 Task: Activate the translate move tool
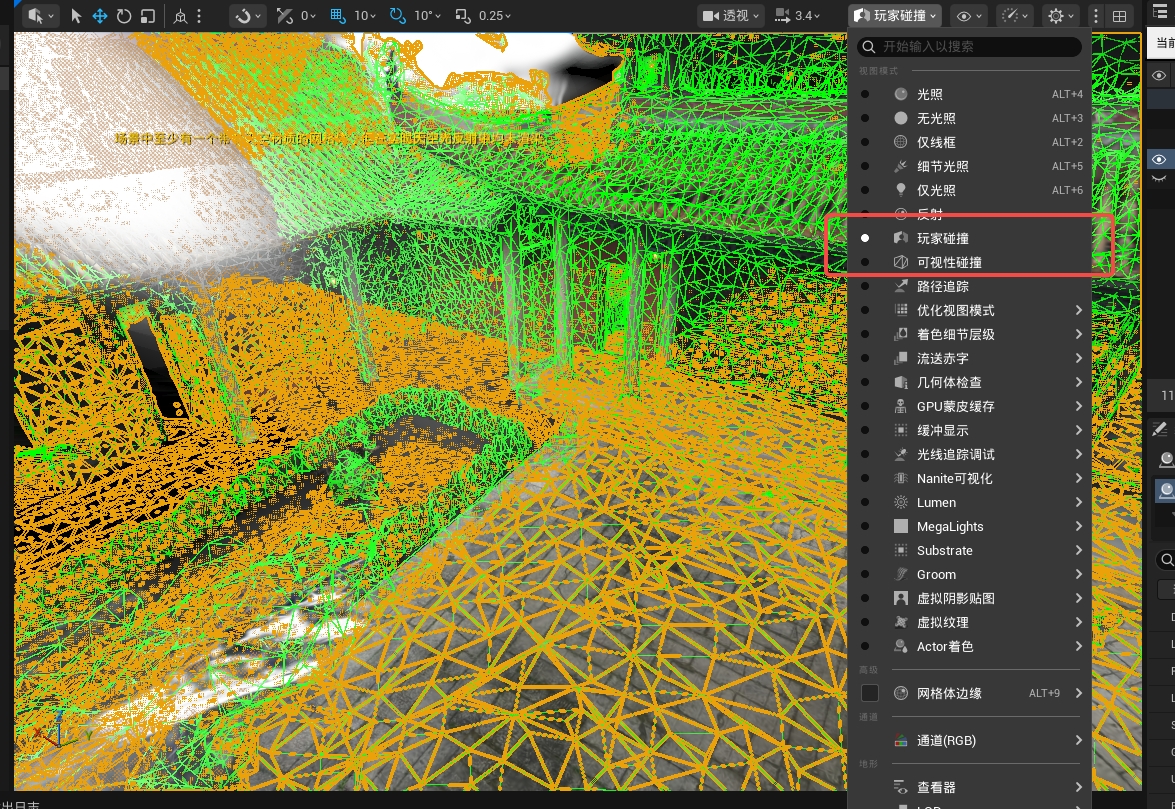click(x=100, y=15)
